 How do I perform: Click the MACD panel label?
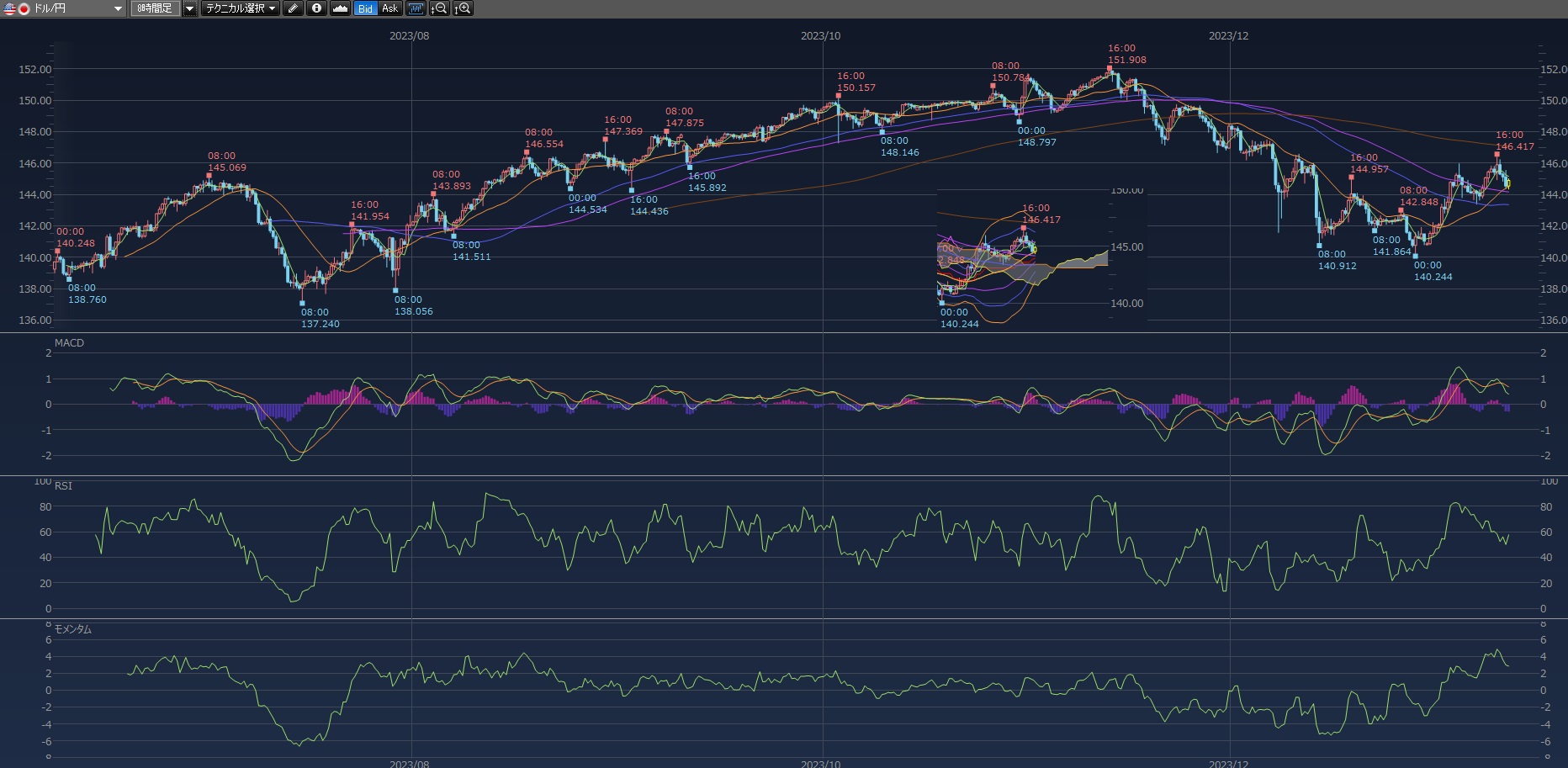click(69, 343)
